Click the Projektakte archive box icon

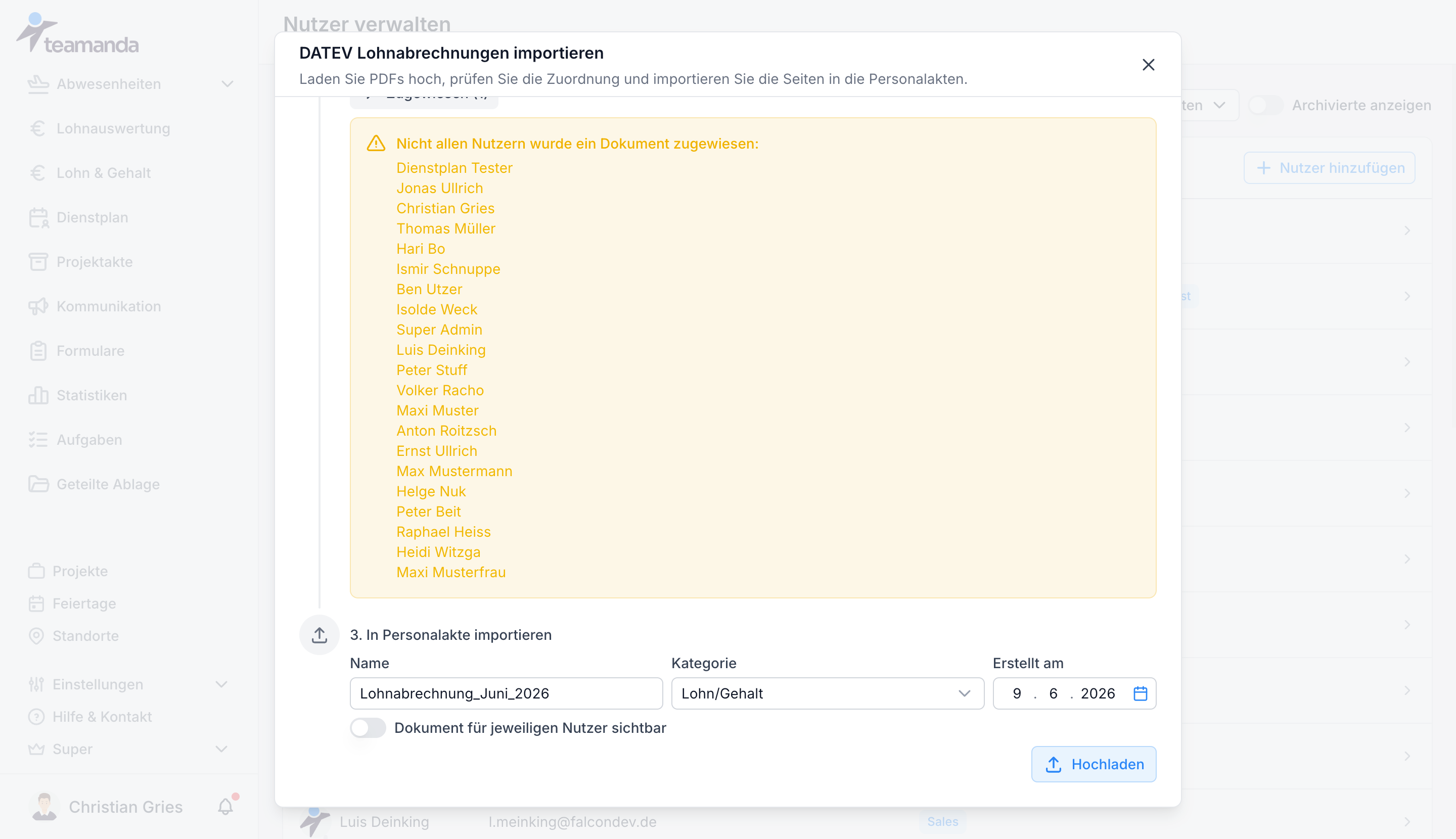(x=38, y=262)
